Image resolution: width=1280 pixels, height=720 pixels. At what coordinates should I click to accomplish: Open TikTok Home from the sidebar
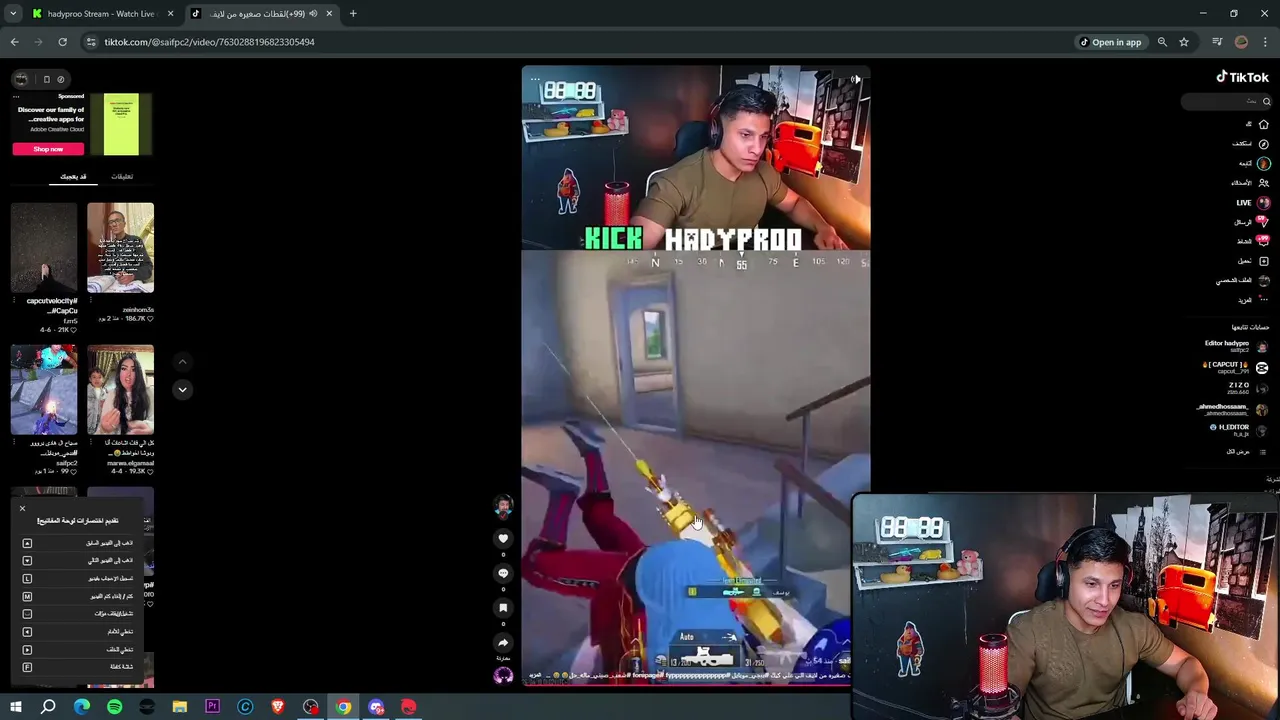1263,124
